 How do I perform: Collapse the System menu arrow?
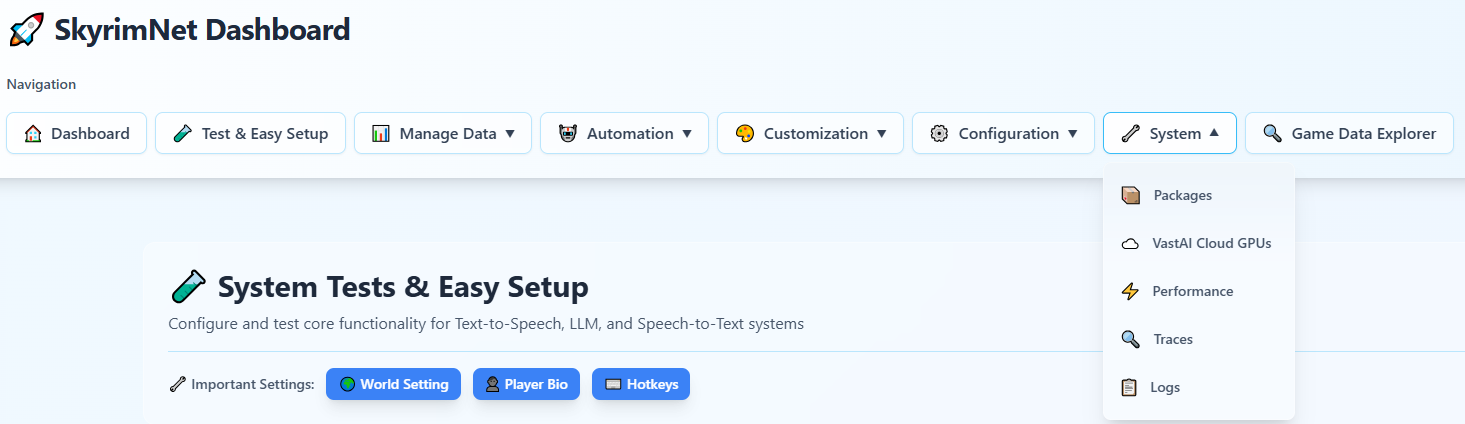pyautogui.click(x=1214, y=133)
